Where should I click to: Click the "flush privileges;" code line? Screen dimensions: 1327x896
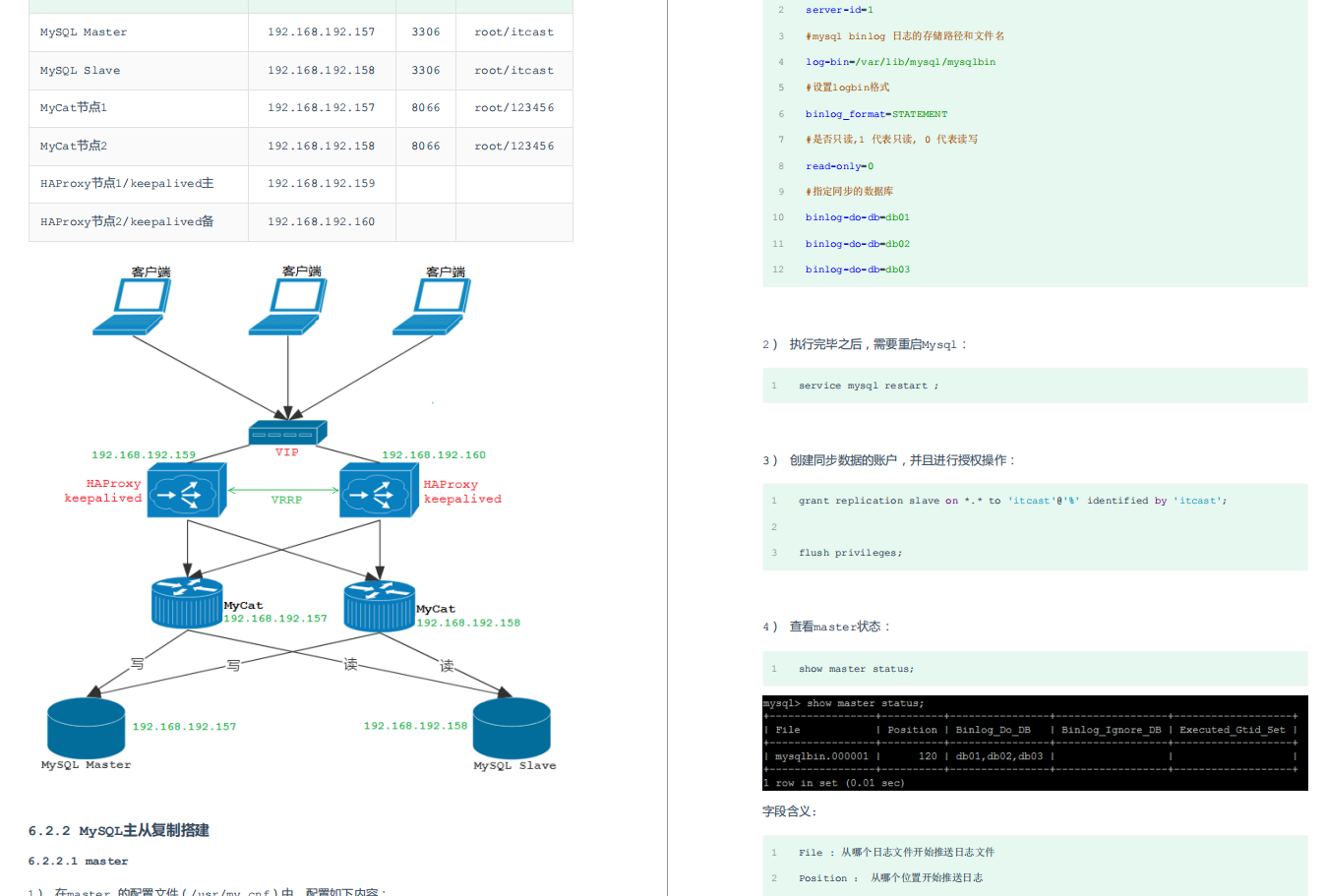[850, 553]
